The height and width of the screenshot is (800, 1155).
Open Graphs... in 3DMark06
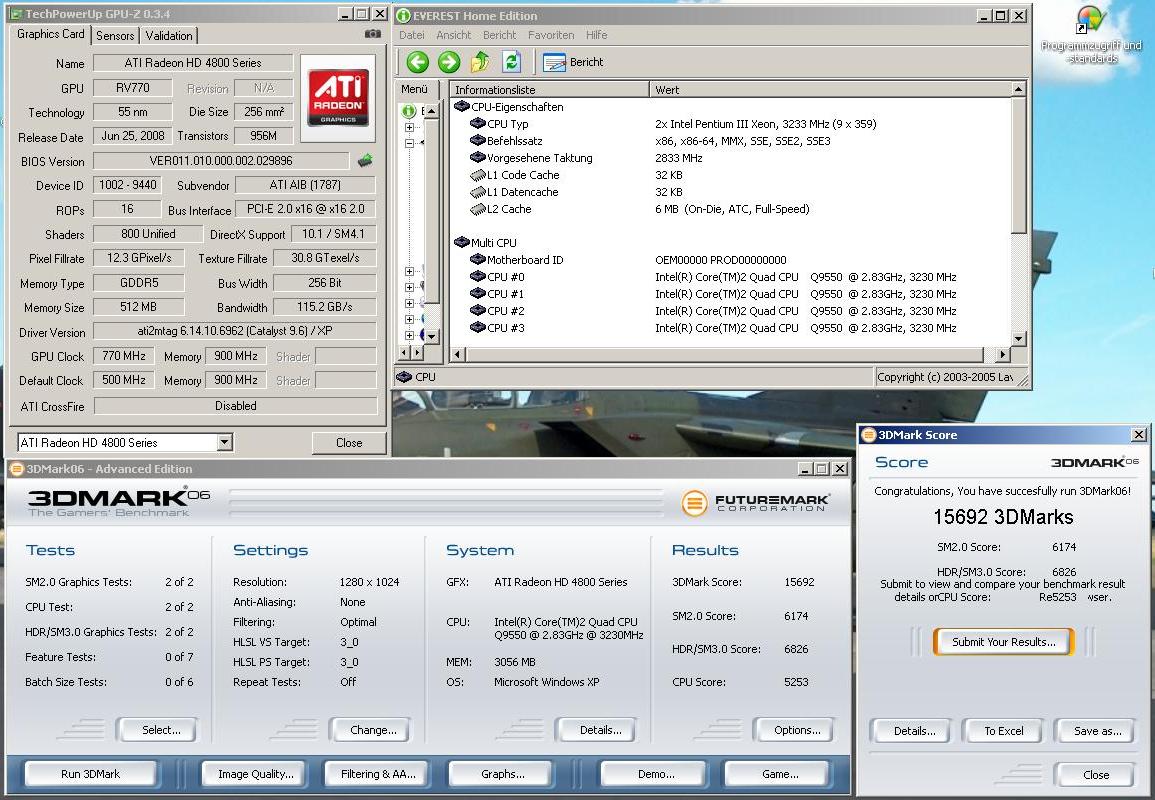(502, 773)
